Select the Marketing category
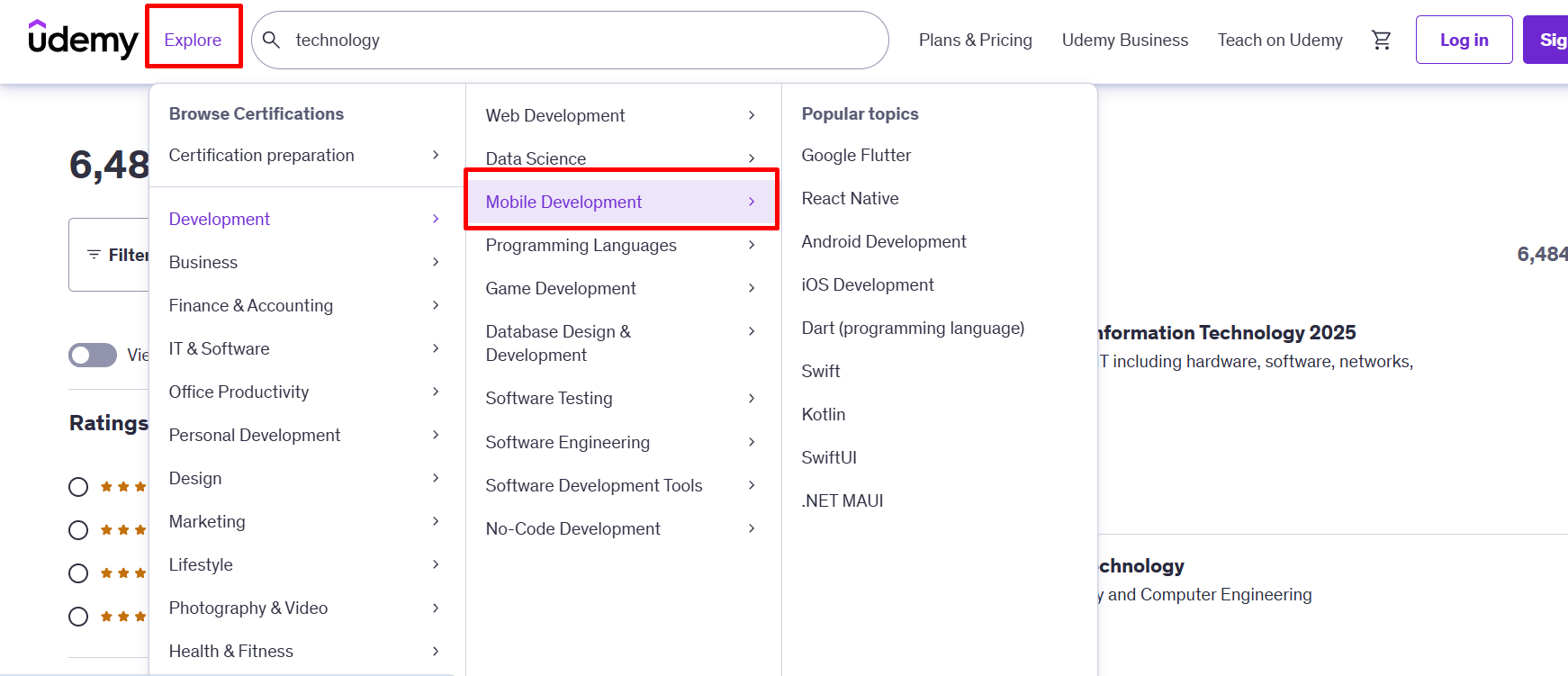This screenshot has height=676, width=1568. point(207,521)
